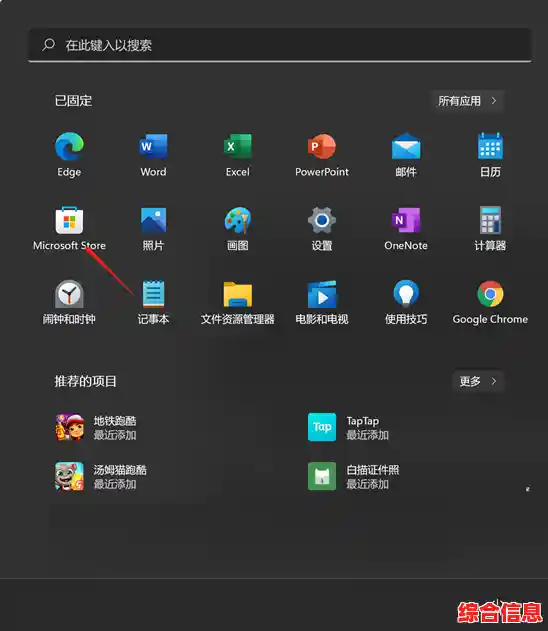Show 更多 recommended items
The height and width of the screenshot is (631, 548).
478,381
